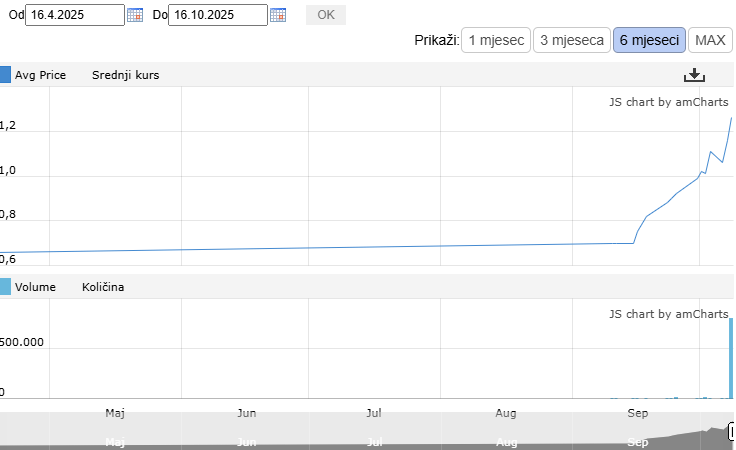This screenshot has width=736, height=450.
Task: Show the MAX time range
Action: coord(710,40)
